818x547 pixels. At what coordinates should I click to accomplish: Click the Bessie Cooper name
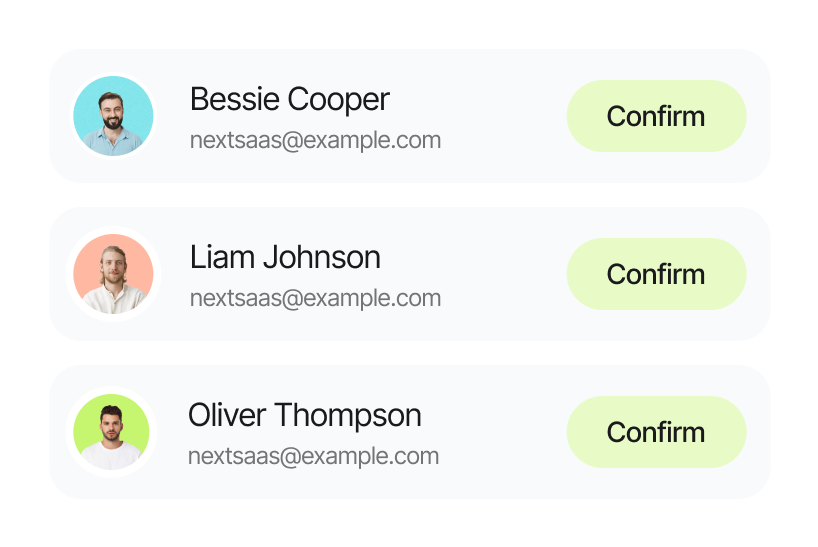tap(289, 99)
